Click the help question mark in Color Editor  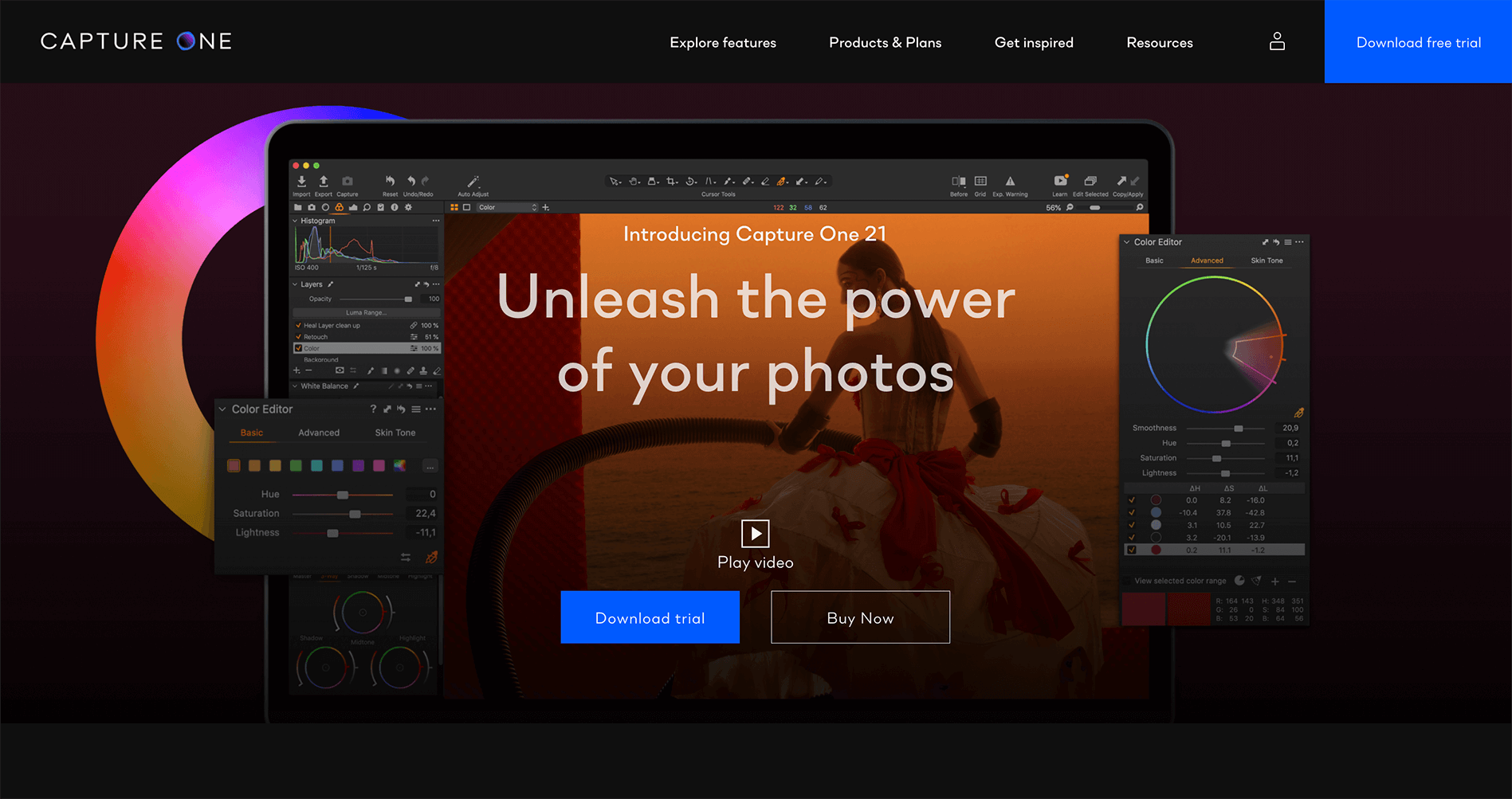point(373,409)
